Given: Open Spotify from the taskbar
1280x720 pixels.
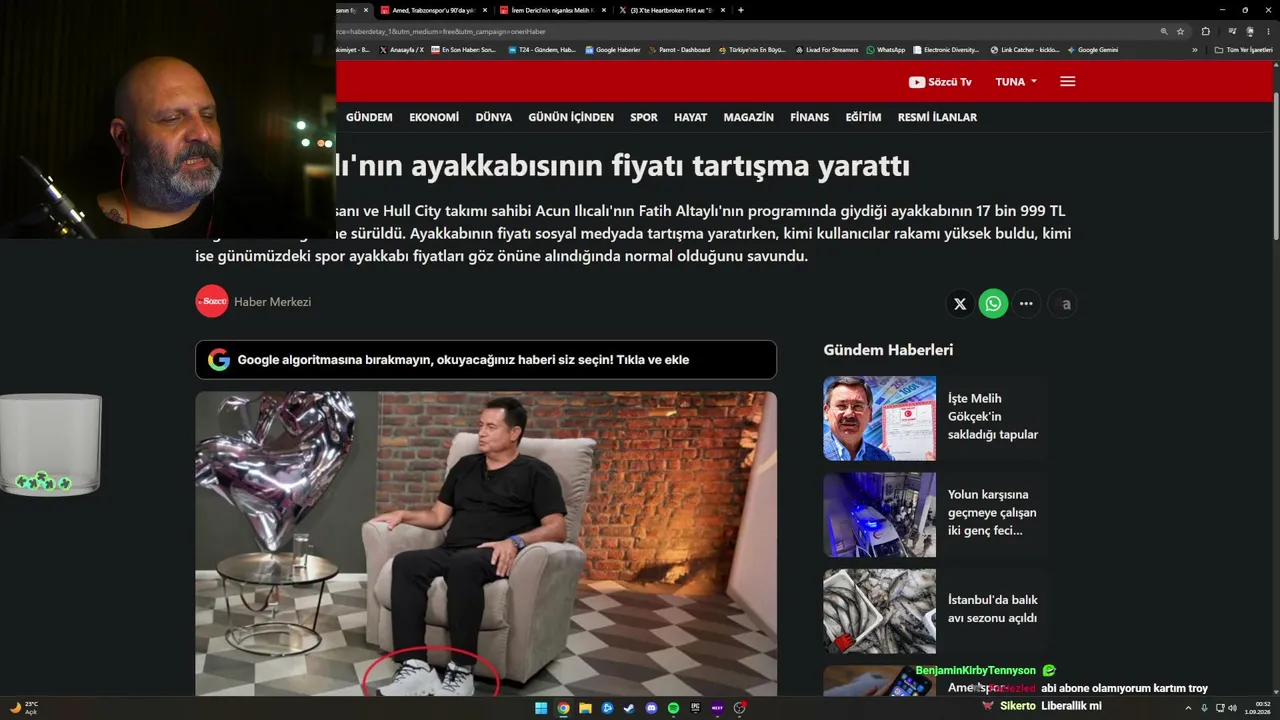Looking at the screenshot, I should coord(673,708).
